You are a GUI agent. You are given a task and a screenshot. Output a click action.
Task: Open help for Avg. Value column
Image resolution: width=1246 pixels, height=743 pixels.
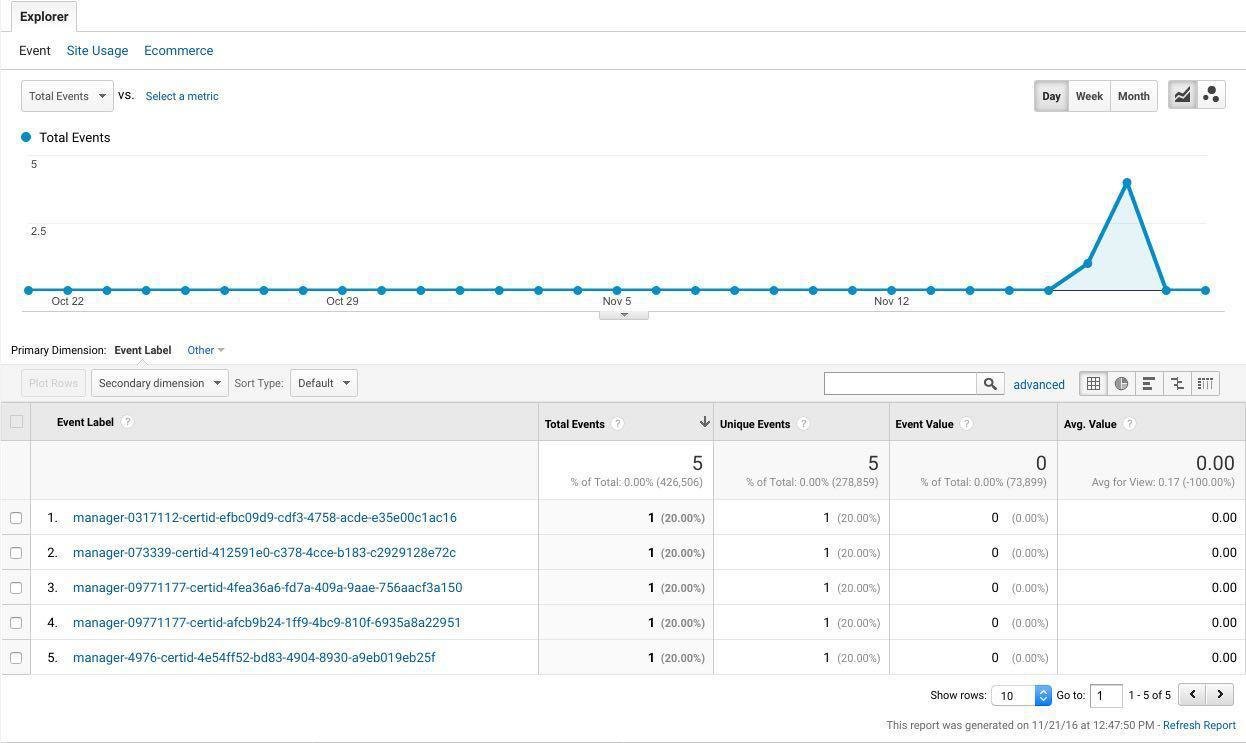[x=1129, y=424]
